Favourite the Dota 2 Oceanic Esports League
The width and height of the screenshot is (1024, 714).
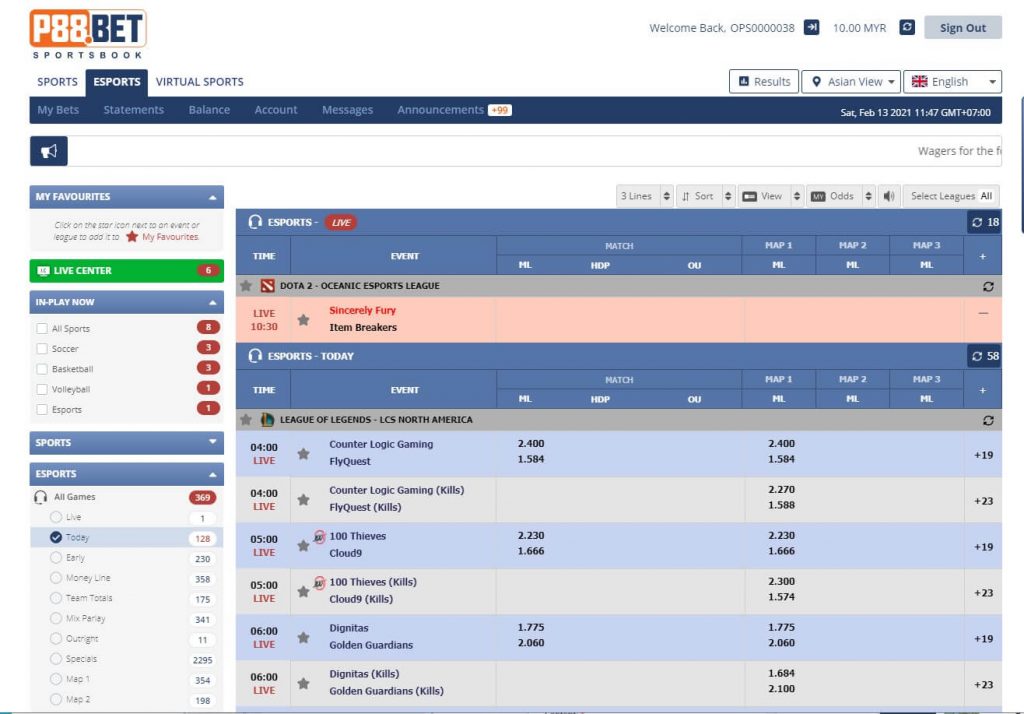point(246,285)
